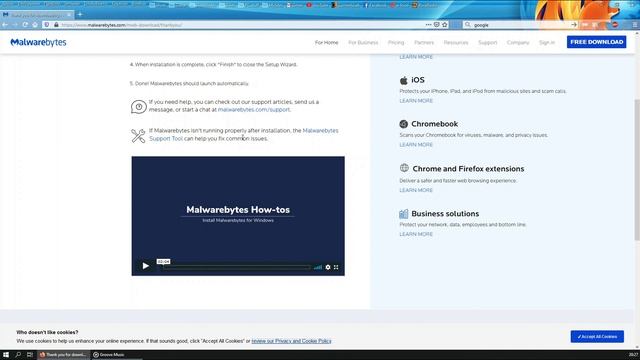Bookmark this page with the star
The height and width of the screenshot is (360, 640).
[x=445, y=25]
